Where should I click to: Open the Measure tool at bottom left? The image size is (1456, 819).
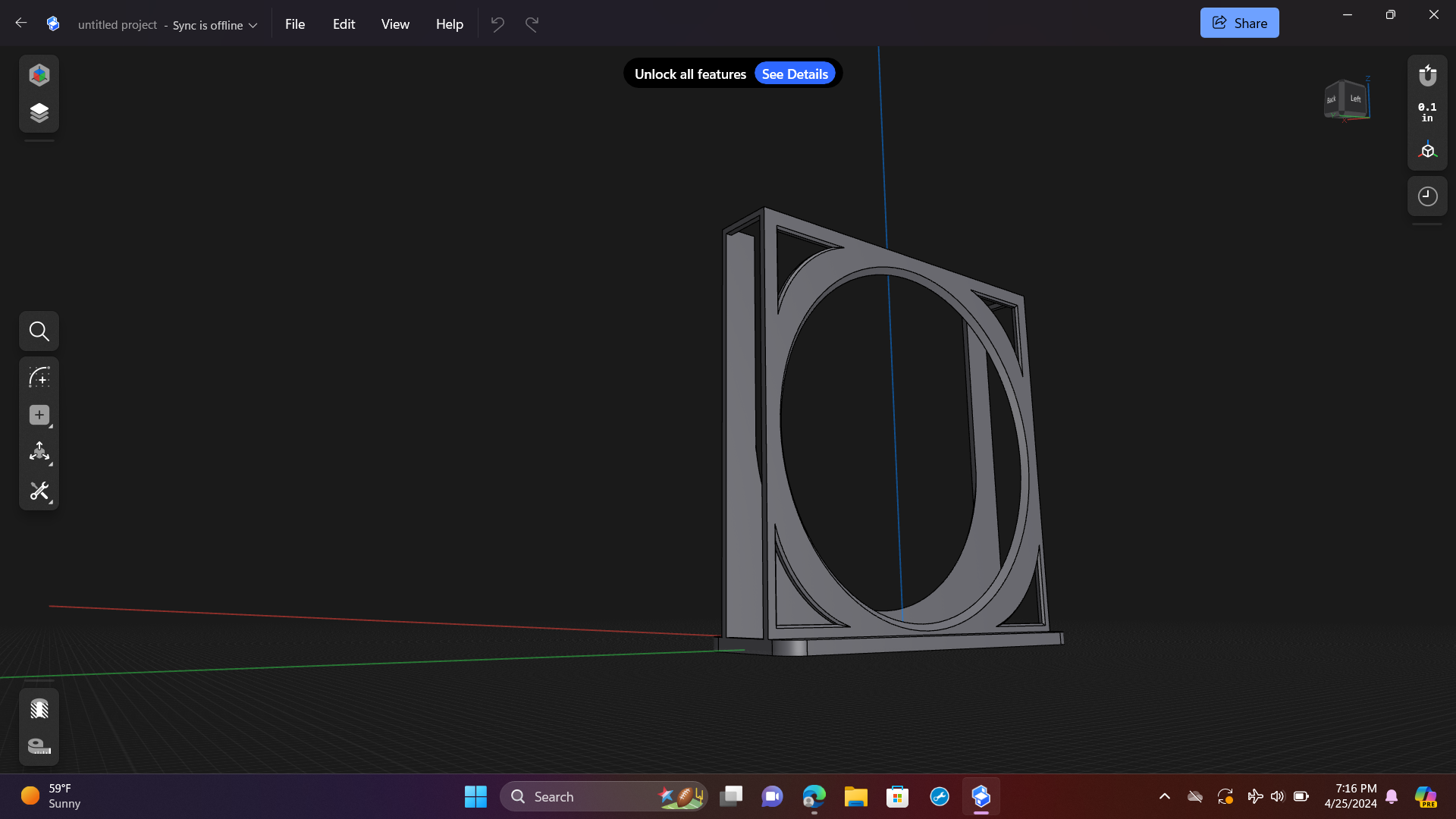click(39, 746)
